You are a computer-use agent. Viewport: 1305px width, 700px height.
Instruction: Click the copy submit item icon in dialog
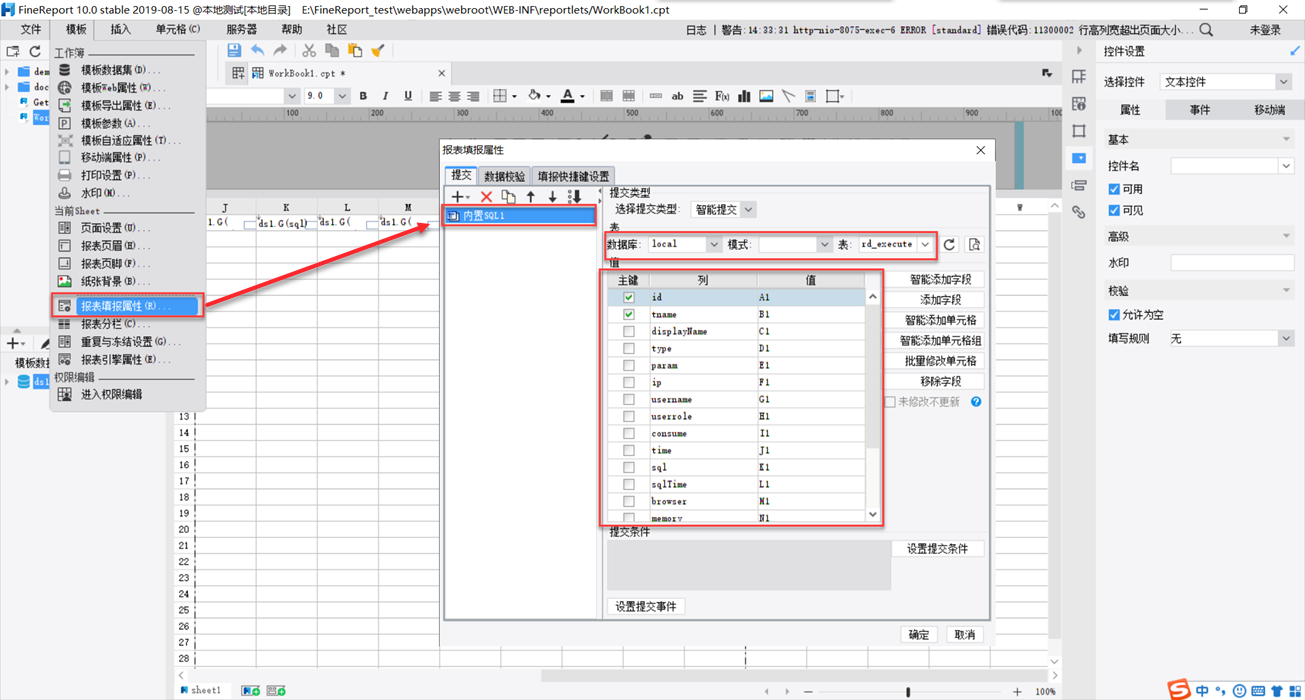tap(508, 197)
